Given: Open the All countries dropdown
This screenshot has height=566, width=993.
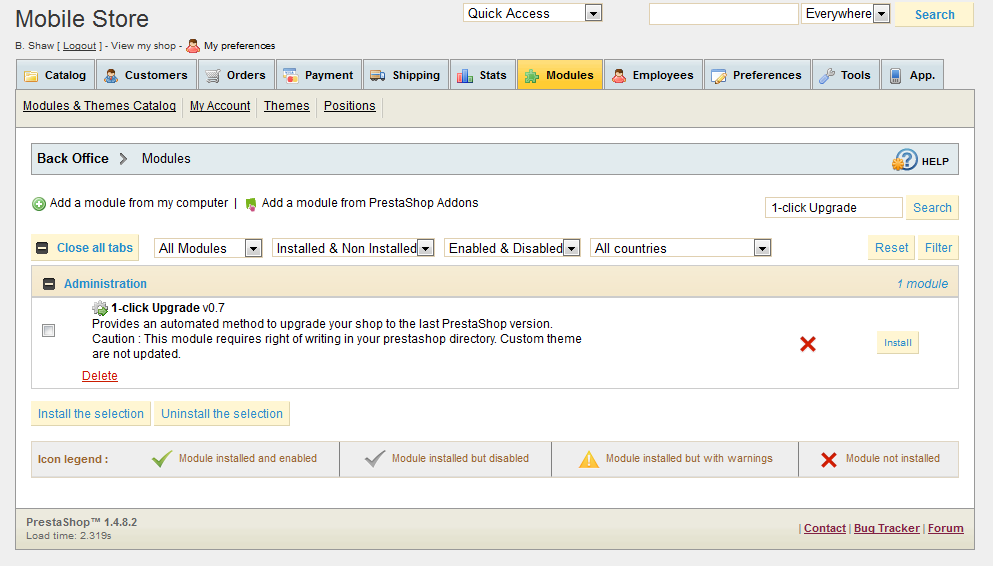Looking at the screenshot, I should 680,248.
